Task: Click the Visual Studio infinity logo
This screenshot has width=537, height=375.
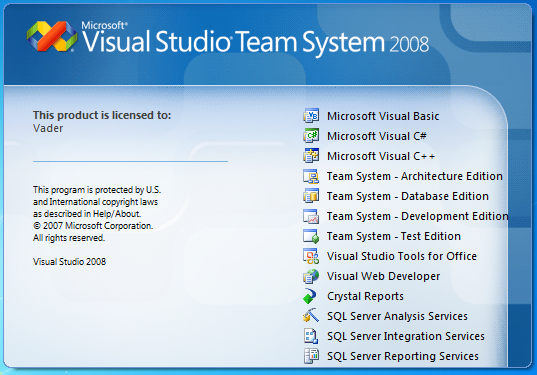Action: click(52, 36)
